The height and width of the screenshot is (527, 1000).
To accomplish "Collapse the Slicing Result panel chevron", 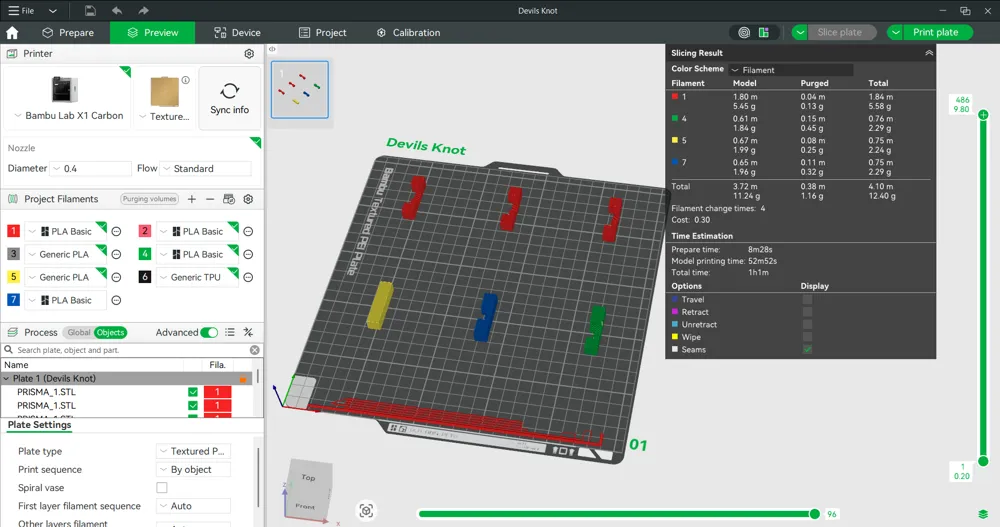I will 929,53.
